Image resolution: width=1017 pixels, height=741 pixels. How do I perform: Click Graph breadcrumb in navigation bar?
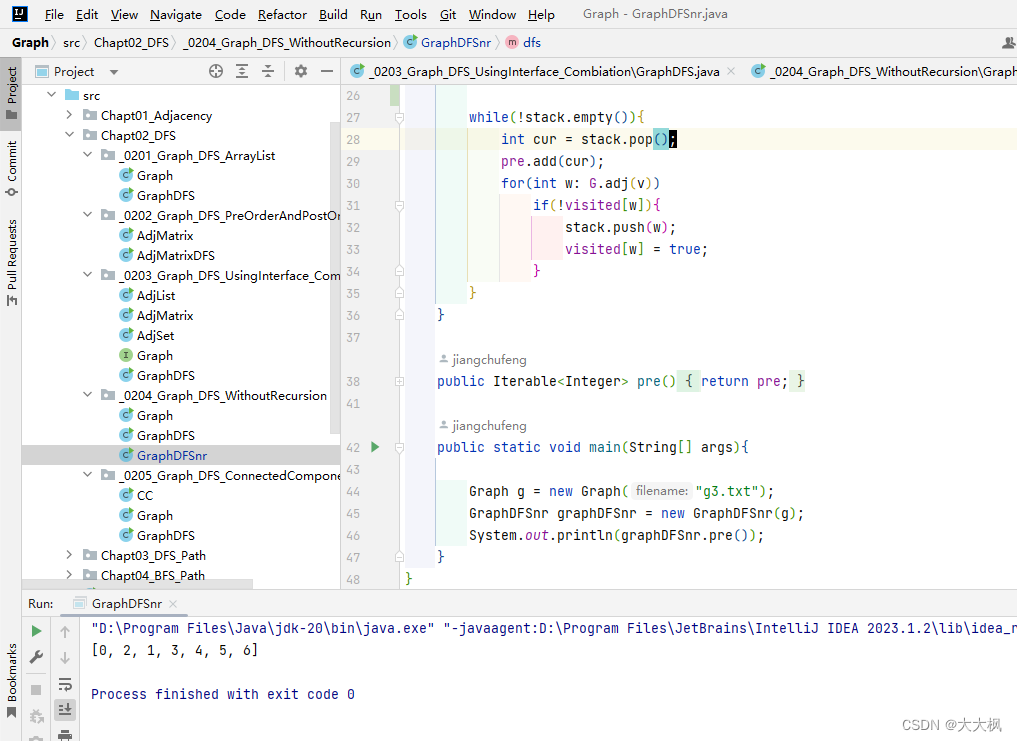[30, 43]
